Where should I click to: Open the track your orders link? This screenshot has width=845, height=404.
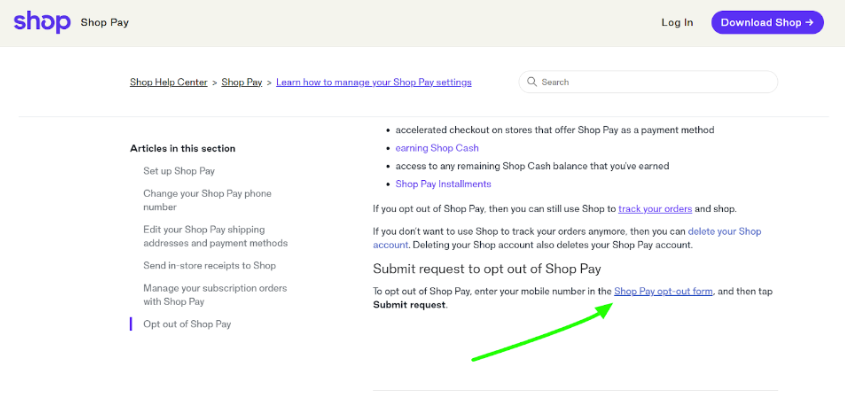pos(655,208)
